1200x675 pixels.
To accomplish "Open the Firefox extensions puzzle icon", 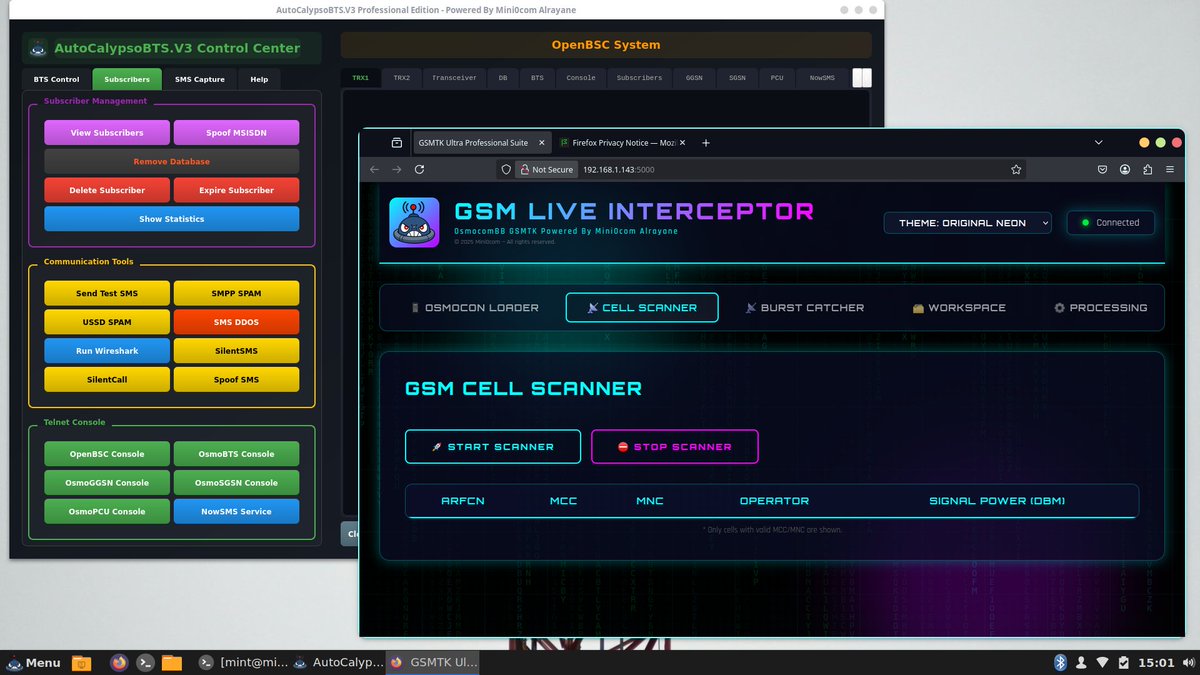I will [x=1148, y=170].
